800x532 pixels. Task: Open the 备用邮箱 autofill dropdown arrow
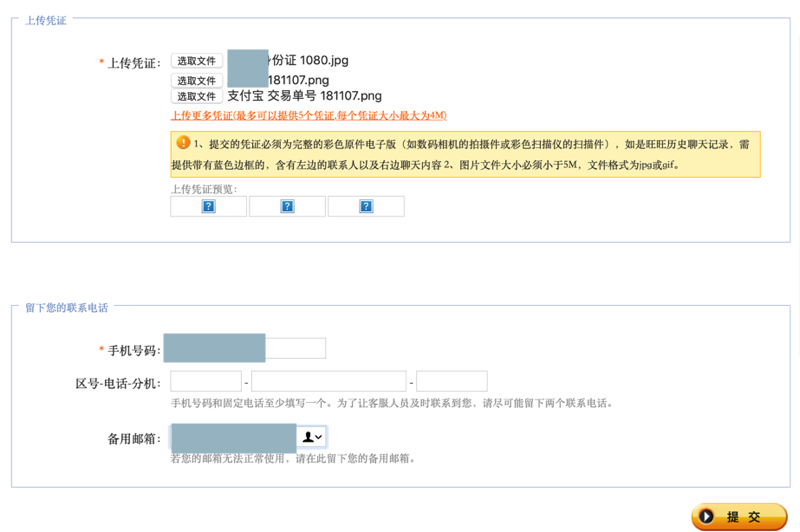click(319, 438)
